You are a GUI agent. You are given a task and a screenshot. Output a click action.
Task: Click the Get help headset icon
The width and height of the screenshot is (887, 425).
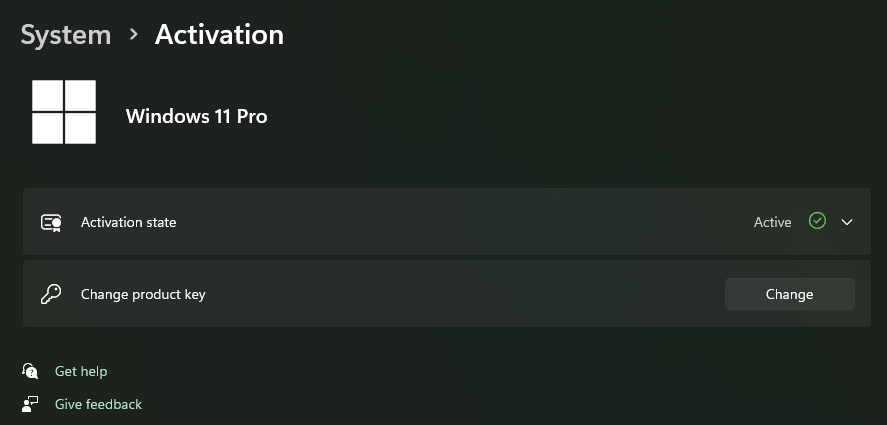coord(31,371)
